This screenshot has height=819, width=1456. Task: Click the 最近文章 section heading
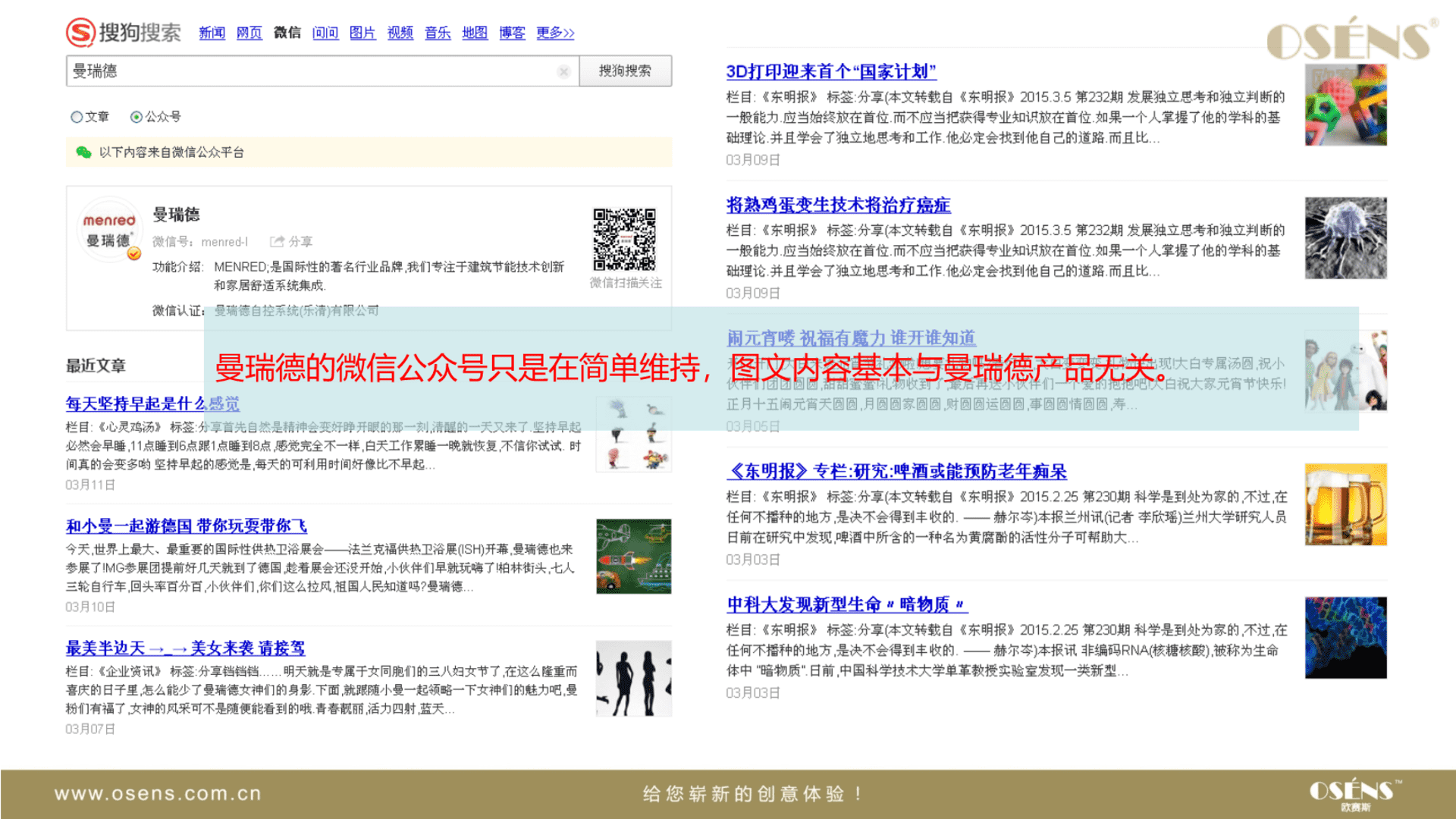coord(96,366)
